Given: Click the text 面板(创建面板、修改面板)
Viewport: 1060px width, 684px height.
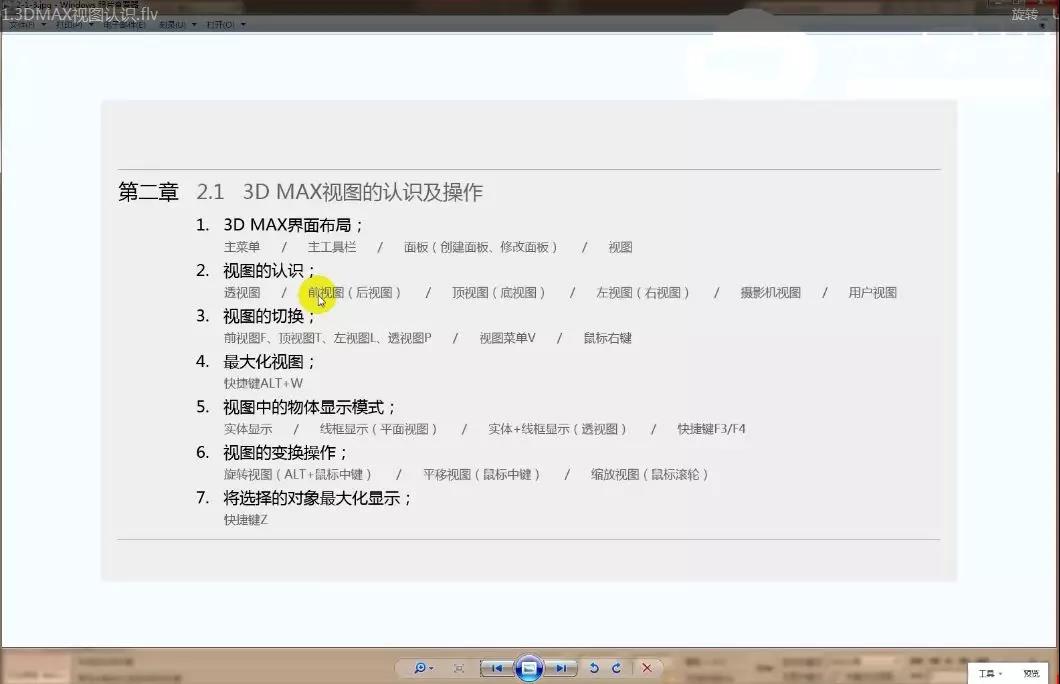Looking at the screenshot, I should click(481, 247).
